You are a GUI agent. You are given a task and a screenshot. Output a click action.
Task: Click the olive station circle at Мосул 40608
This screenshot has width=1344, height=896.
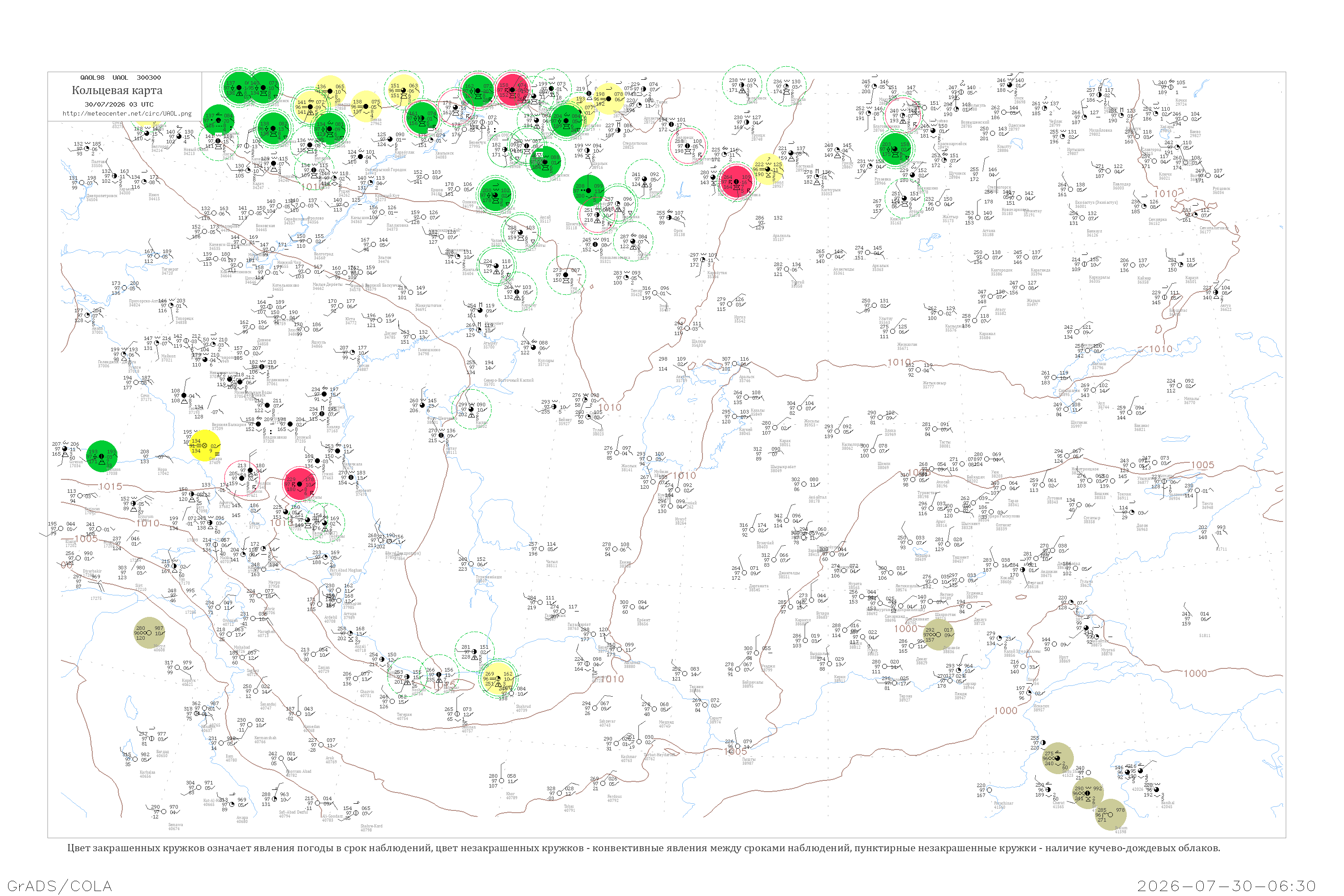click(149, 633)
